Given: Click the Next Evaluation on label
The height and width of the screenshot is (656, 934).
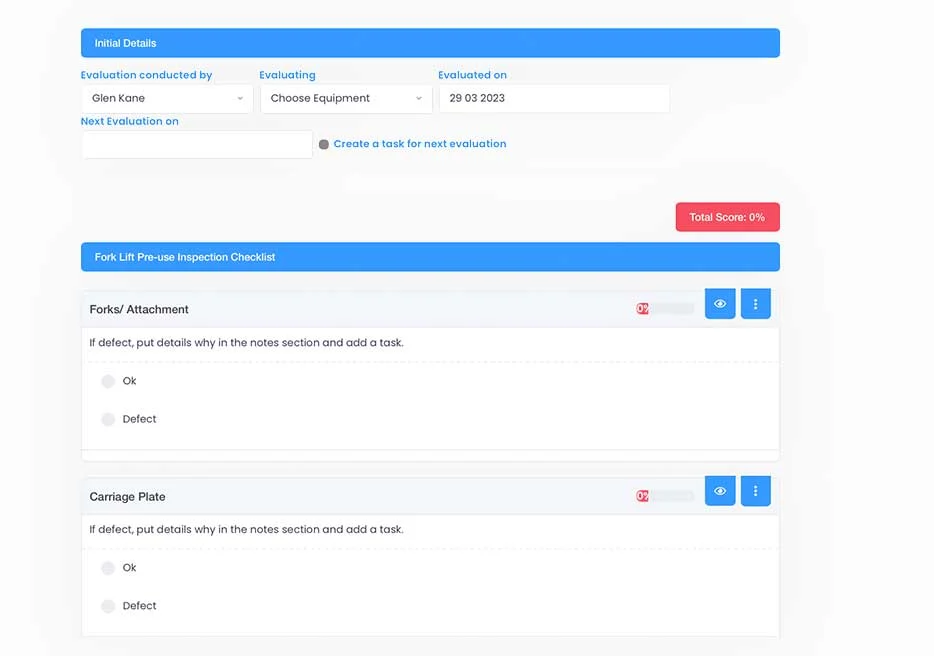Looking at the screenshot, I should (x=130, y=121).
